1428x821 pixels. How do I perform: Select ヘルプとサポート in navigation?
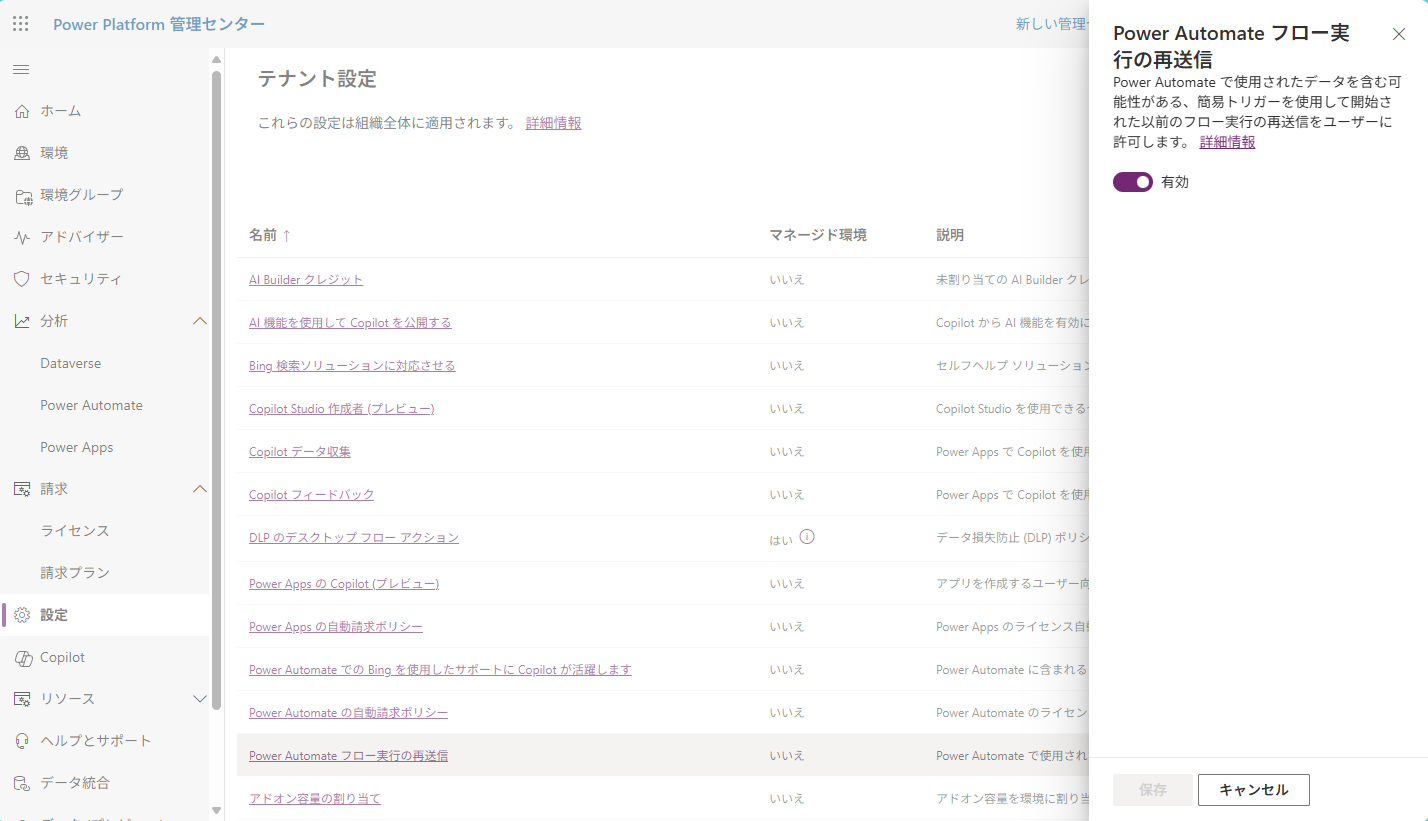pos(96,741)
